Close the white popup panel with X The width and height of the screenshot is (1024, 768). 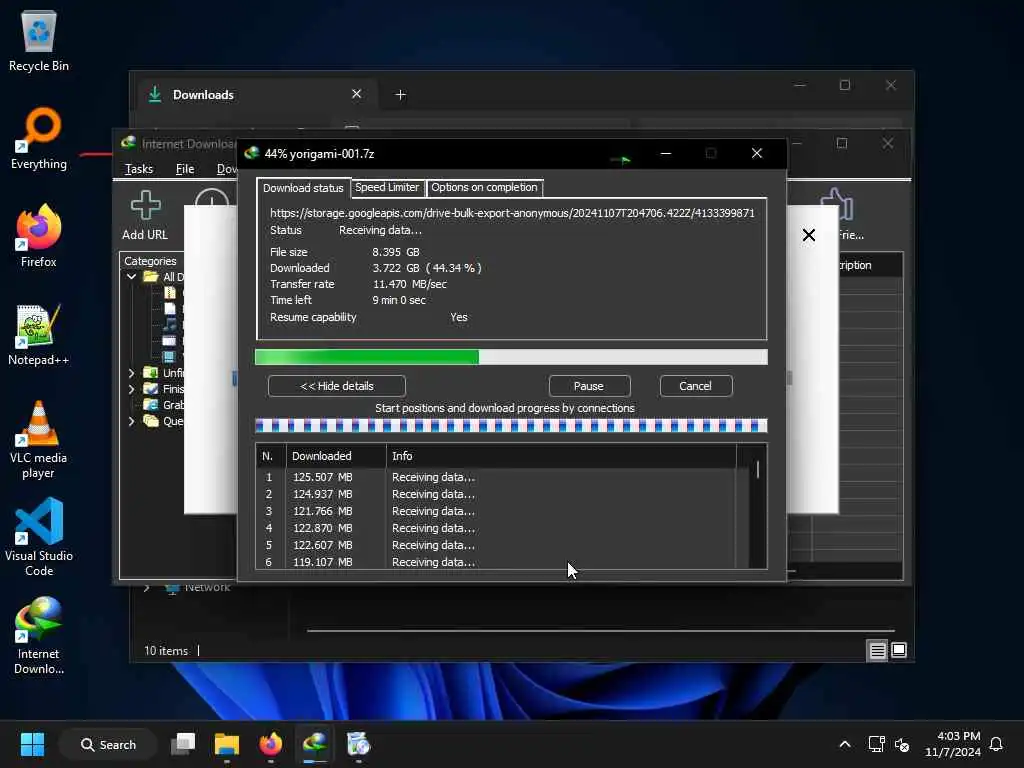point(808,235)
